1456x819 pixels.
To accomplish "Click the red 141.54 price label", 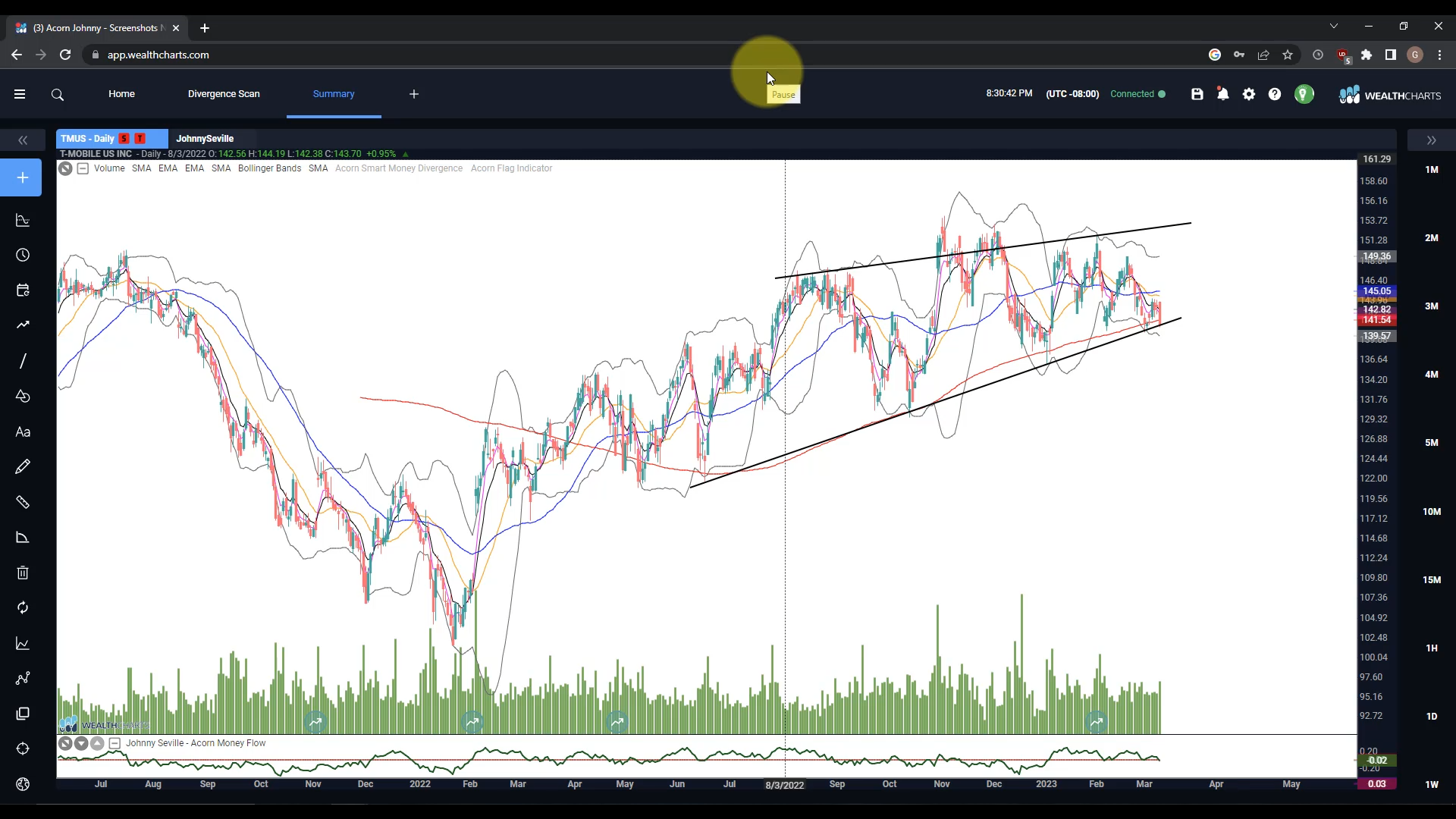I will tap(1376, 320).
